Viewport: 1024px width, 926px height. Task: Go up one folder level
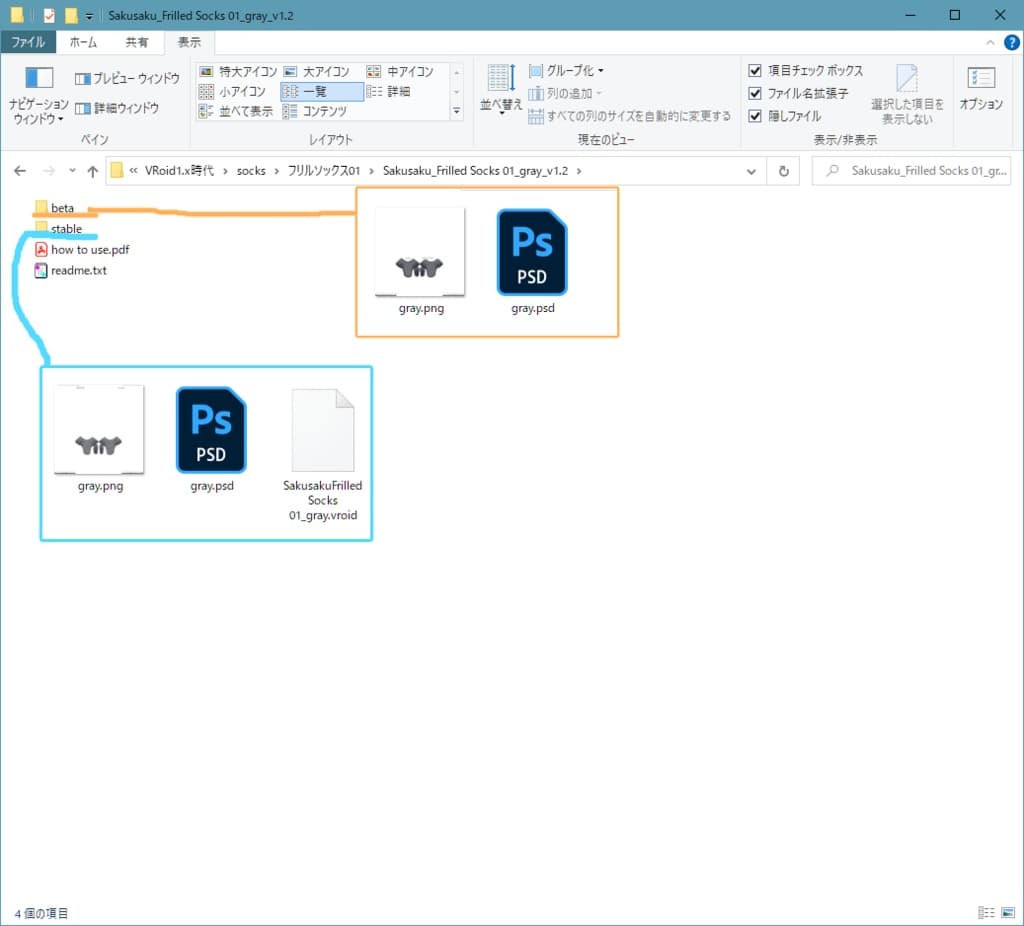tap(93, 171)
